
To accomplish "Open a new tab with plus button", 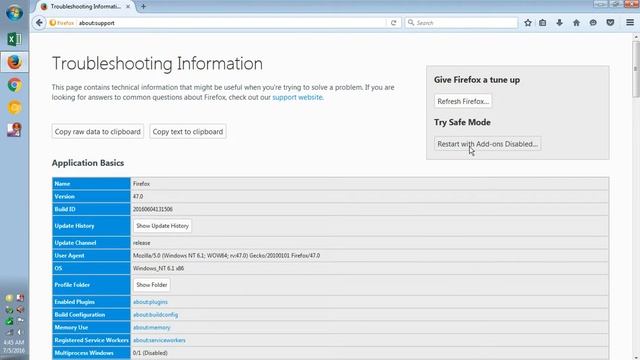I will [x=143, y=7].
